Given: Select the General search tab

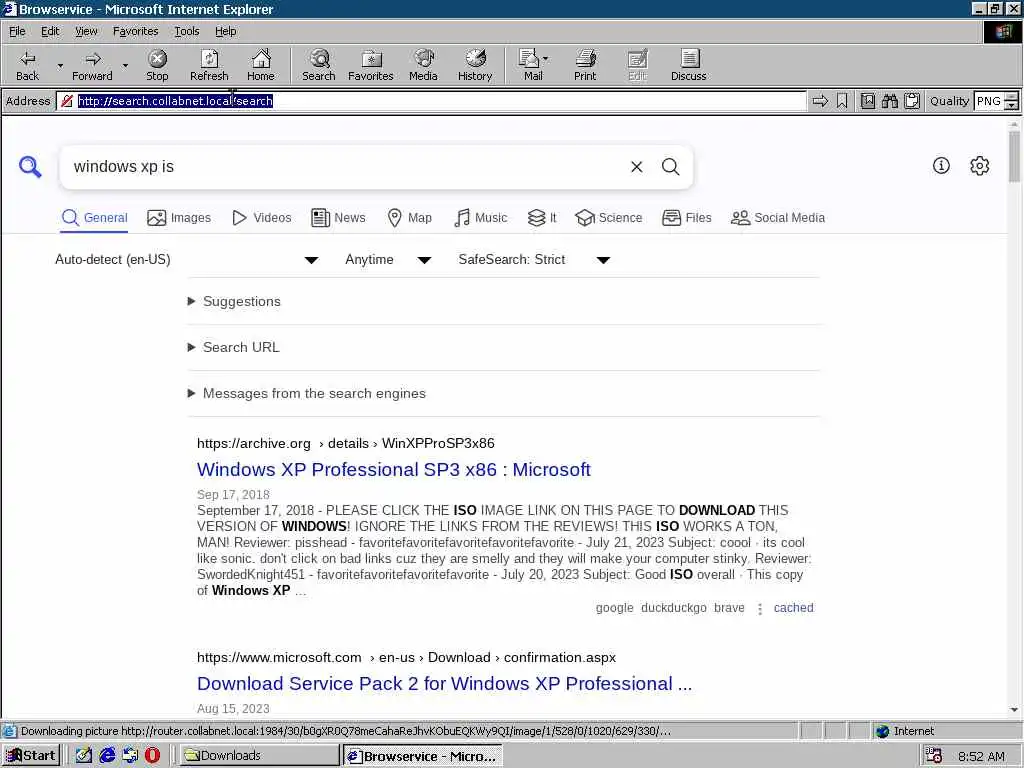Looking at the screenshot, I should point(95,217).
